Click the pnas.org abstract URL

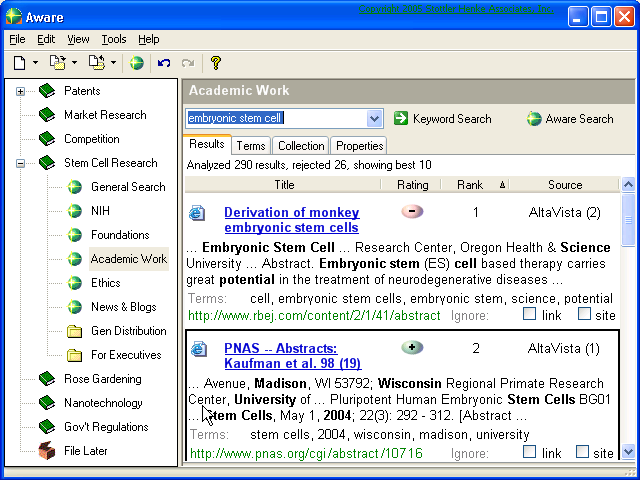[307, 453]
